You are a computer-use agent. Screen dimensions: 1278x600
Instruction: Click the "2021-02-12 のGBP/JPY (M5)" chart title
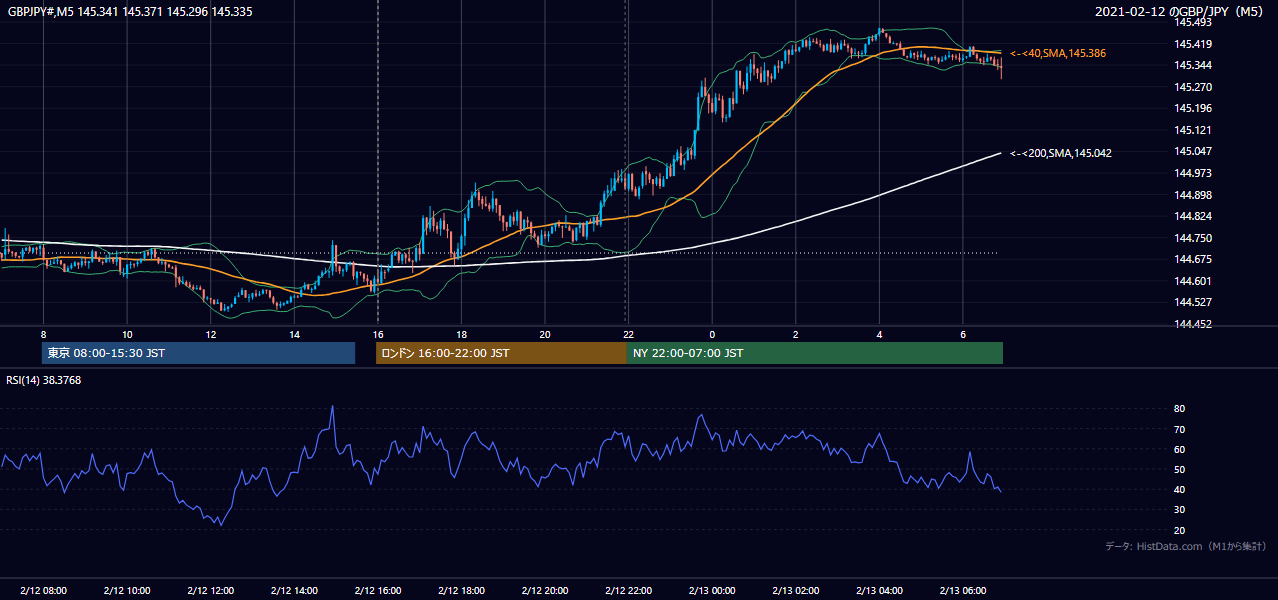[x=1181, y=11]
